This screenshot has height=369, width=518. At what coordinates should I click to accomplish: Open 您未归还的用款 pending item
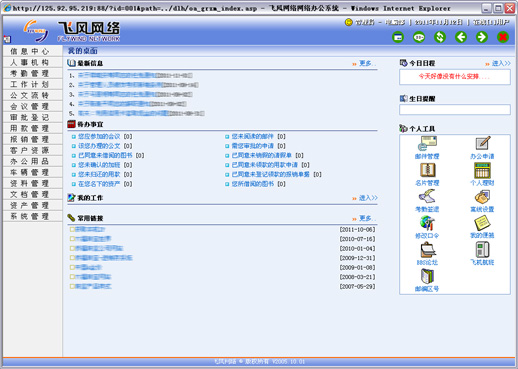(x=99, y=174)
